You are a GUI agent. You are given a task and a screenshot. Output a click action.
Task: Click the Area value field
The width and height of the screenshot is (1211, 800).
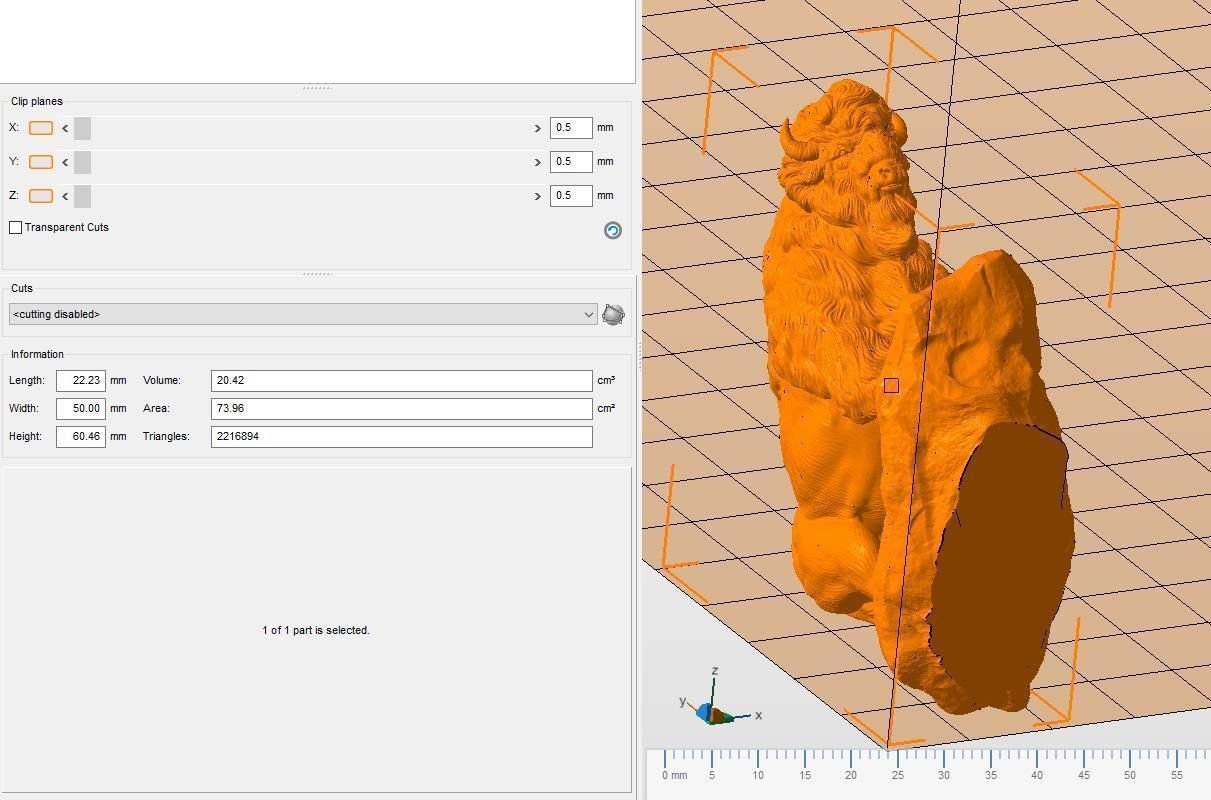coord(402,408)
